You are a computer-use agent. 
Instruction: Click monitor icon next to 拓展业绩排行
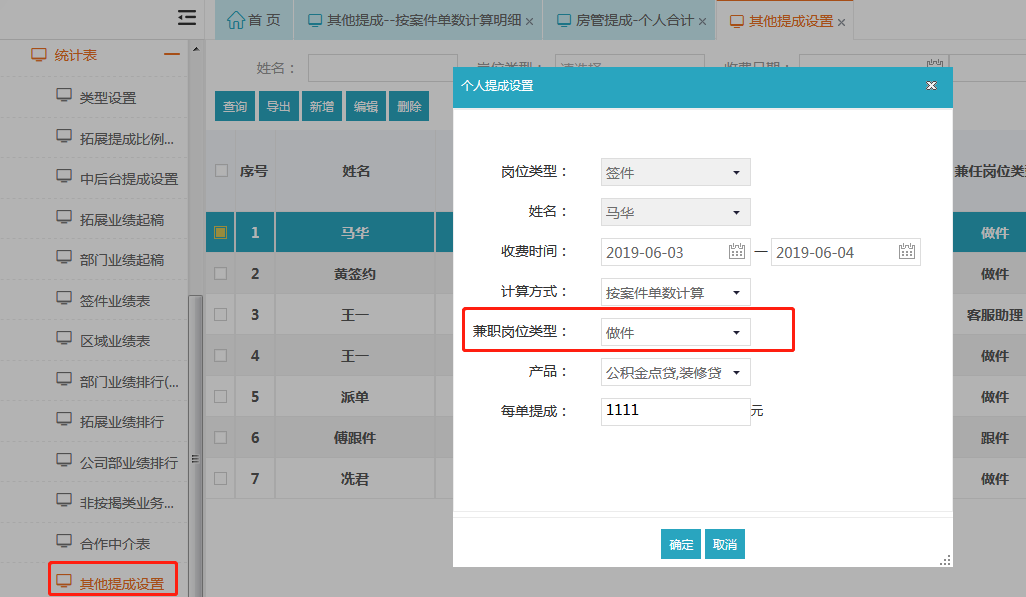click(63, 420)
